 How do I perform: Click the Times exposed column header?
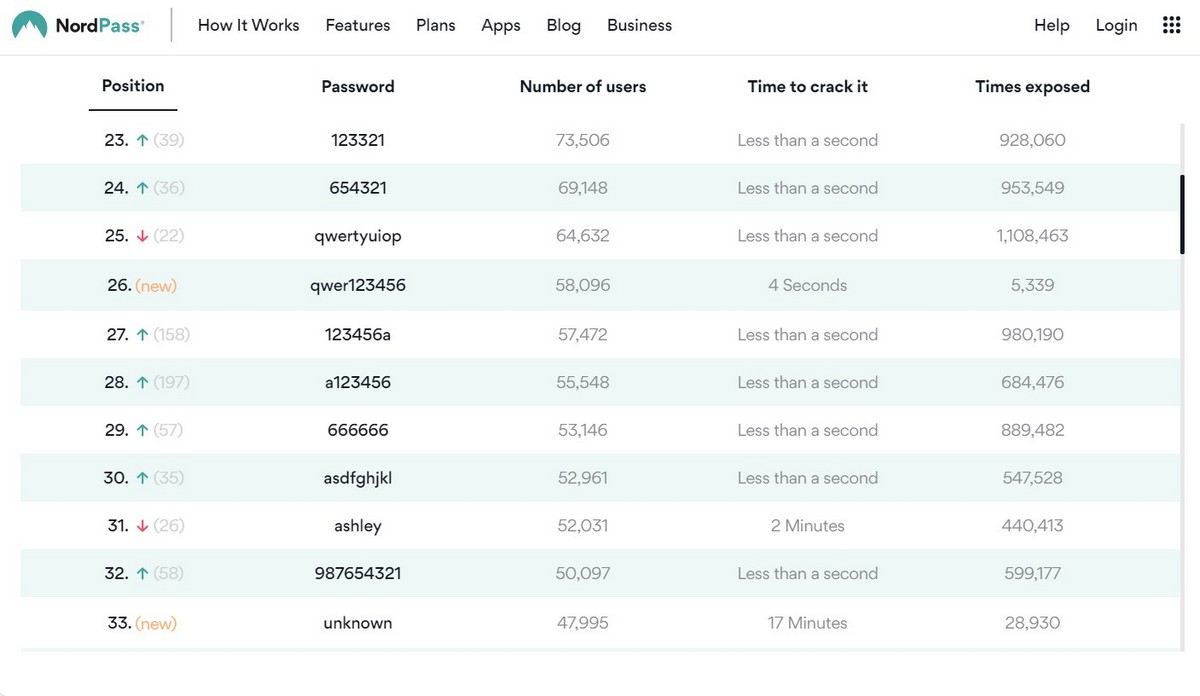pos(1032,87)
